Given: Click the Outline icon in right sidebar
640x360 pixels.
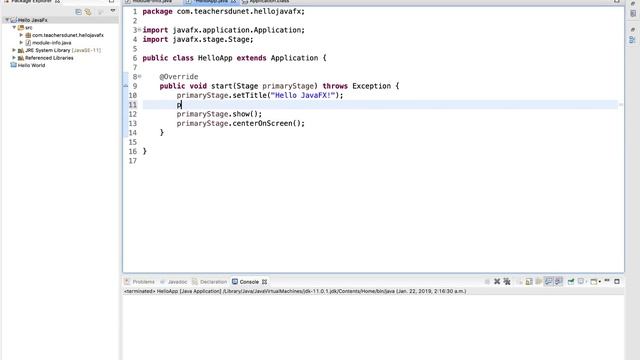Looking at the screenshot, I should pos(632,40).
